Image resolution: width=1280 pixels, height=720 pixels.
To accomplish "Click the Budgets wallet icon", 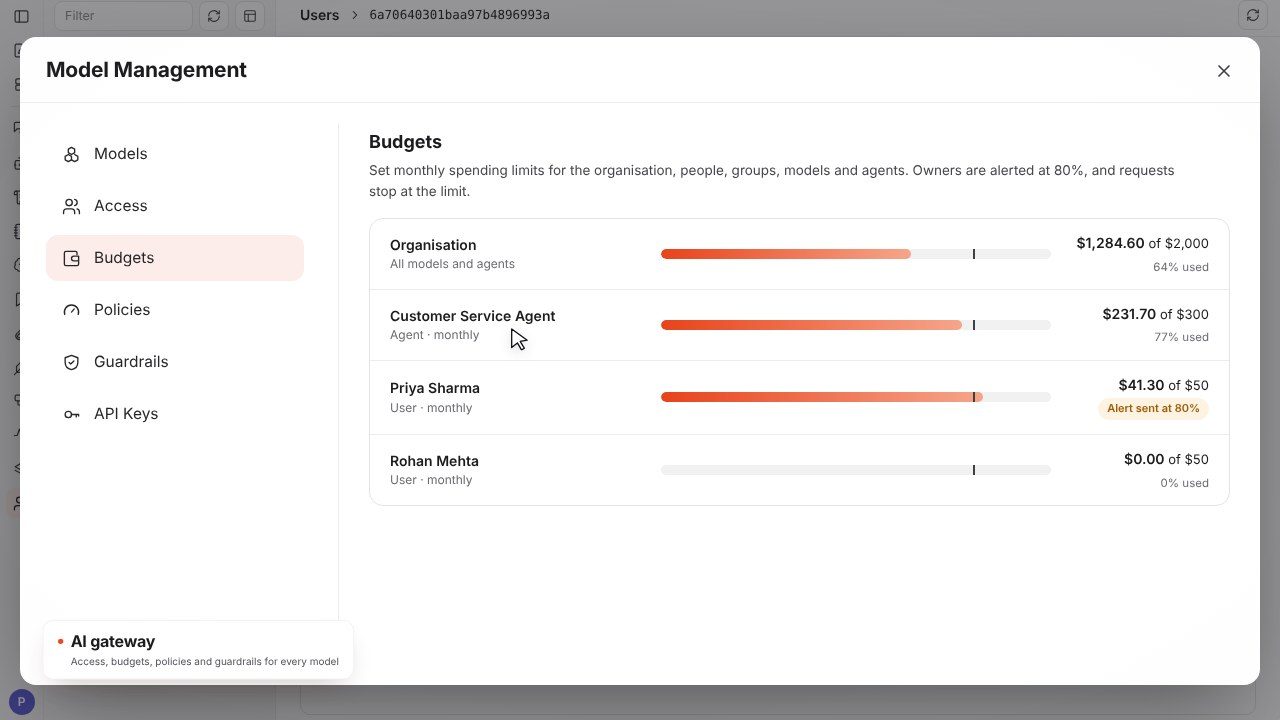I will [x=71, y=258].
